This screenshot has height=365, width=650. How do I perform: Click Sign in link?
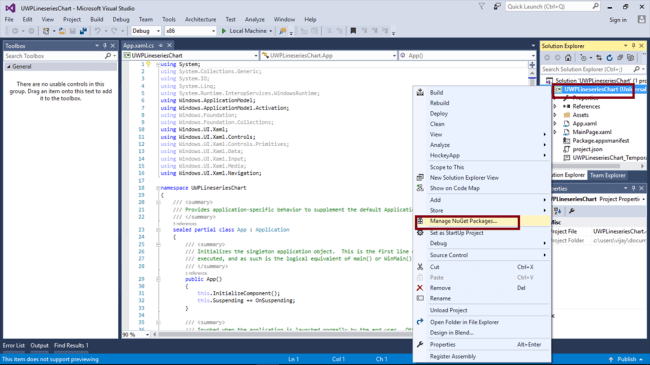(x=618, y=20)
